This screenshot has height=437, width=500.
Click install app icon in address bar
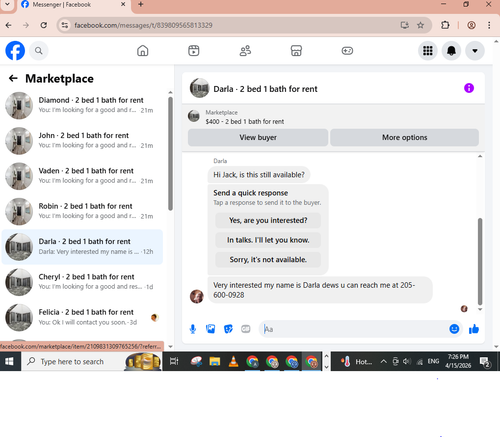404,25
